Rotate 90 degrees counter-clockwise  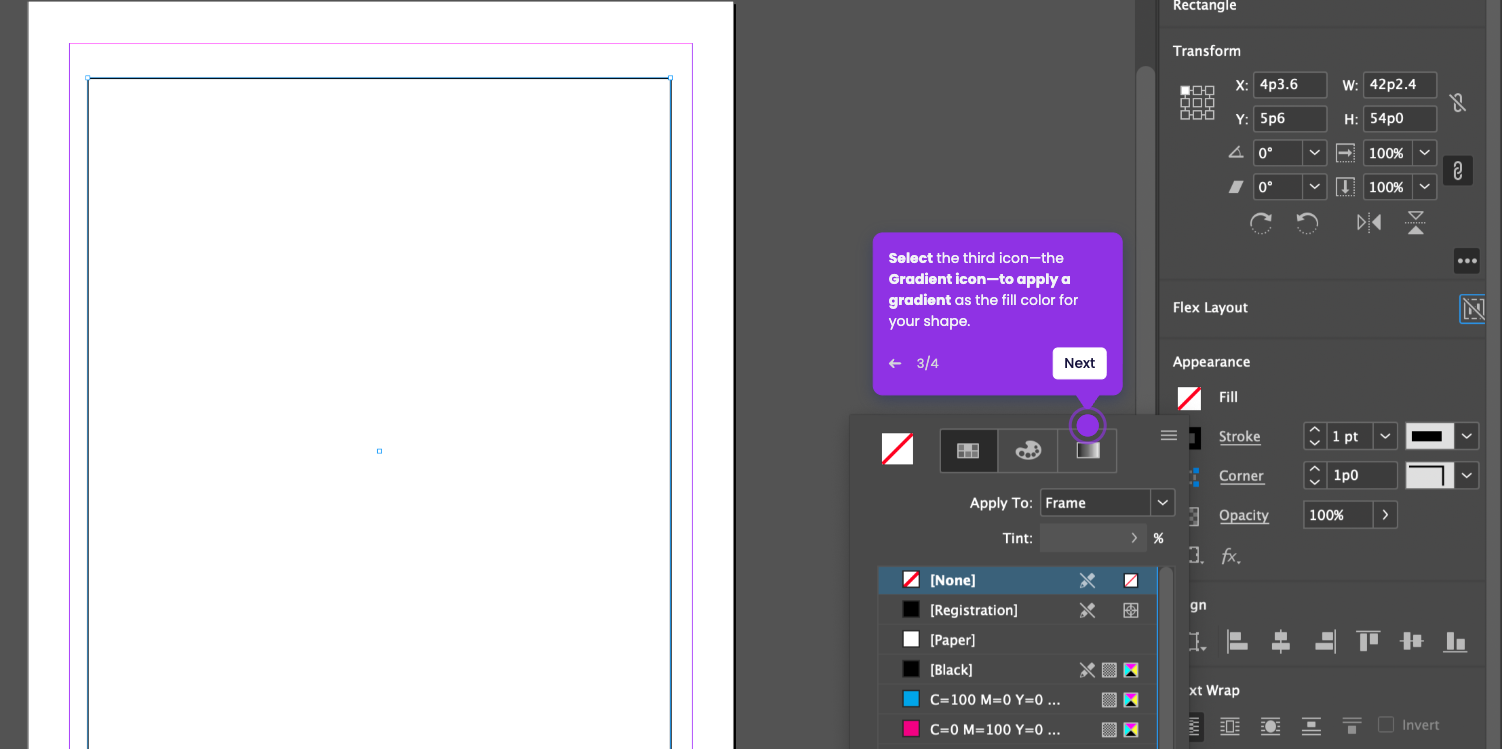coord(1307,223)
